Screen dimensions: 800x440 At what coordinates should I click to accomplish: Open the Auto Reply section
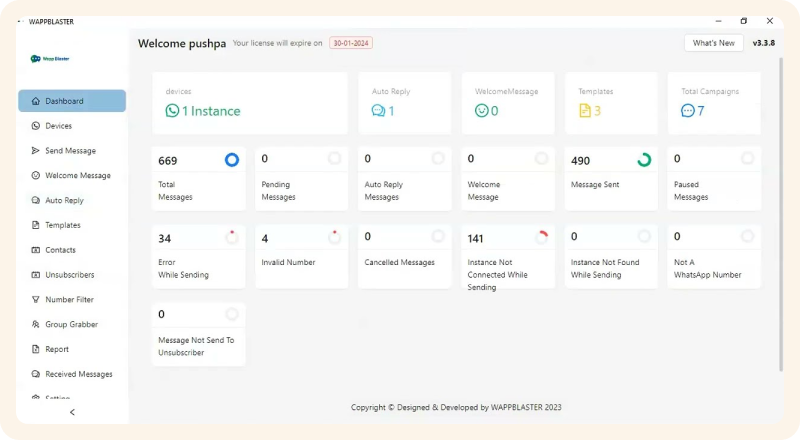click(72, 200)
